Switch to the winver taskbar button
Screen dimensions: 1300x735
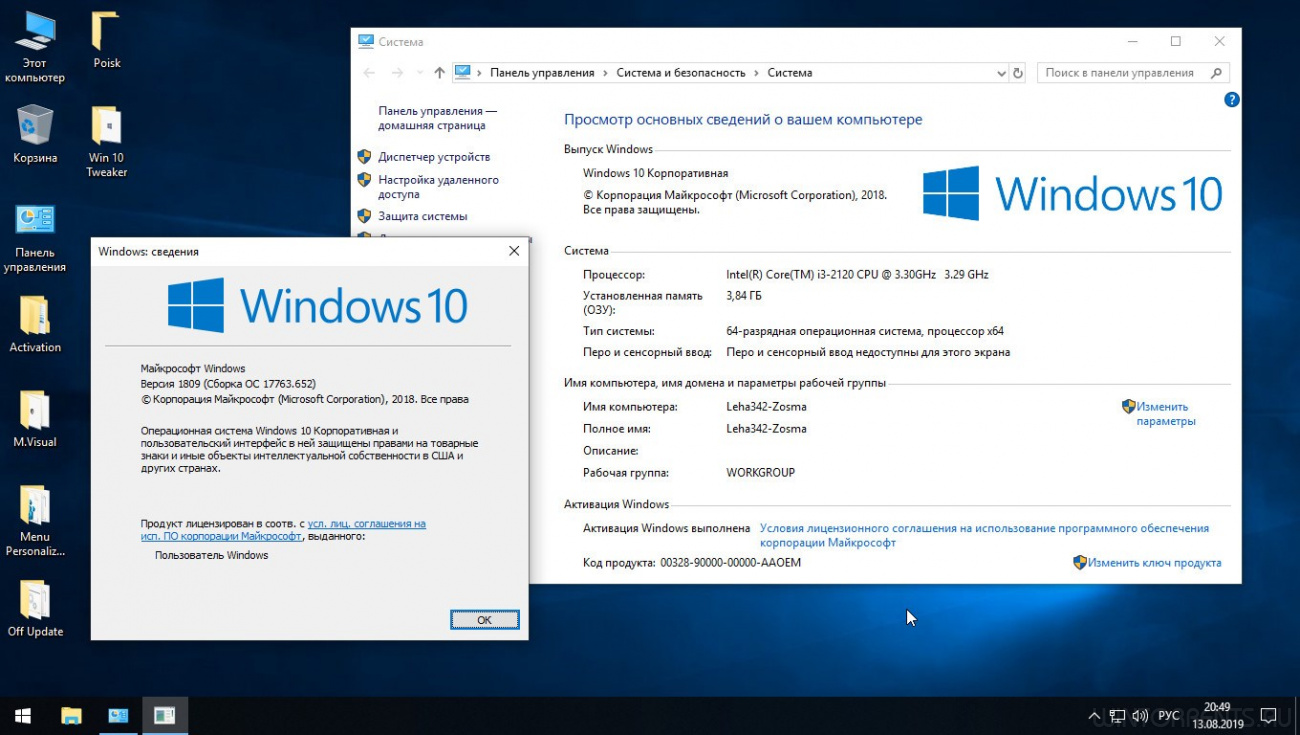pos(165,716)
